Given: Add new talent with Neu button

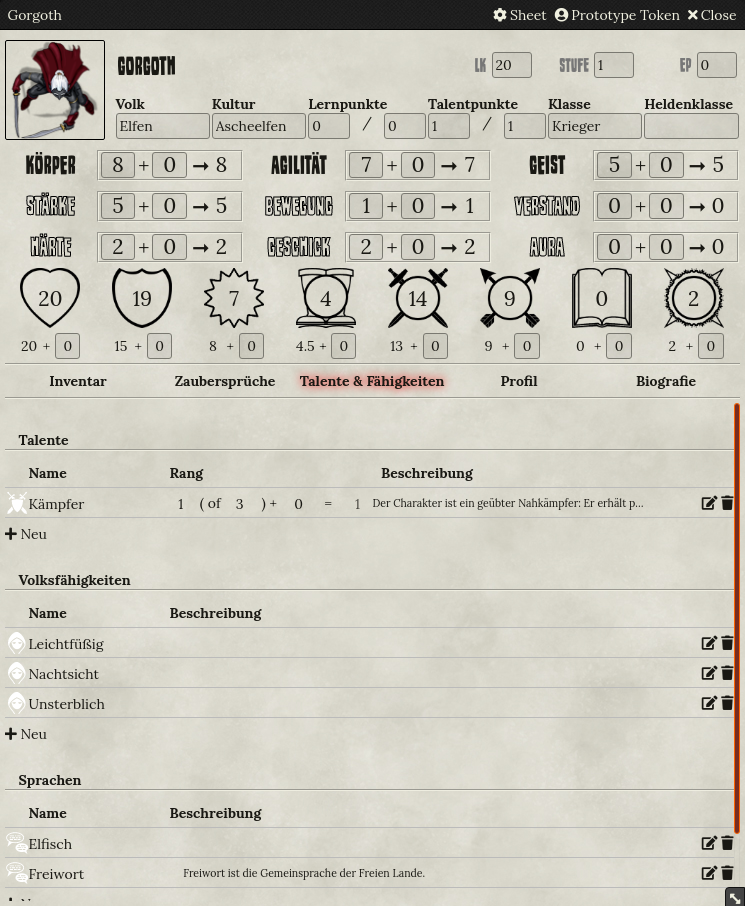Looking at the screenshot, I should pyautogui.click(x=26, y=534).
